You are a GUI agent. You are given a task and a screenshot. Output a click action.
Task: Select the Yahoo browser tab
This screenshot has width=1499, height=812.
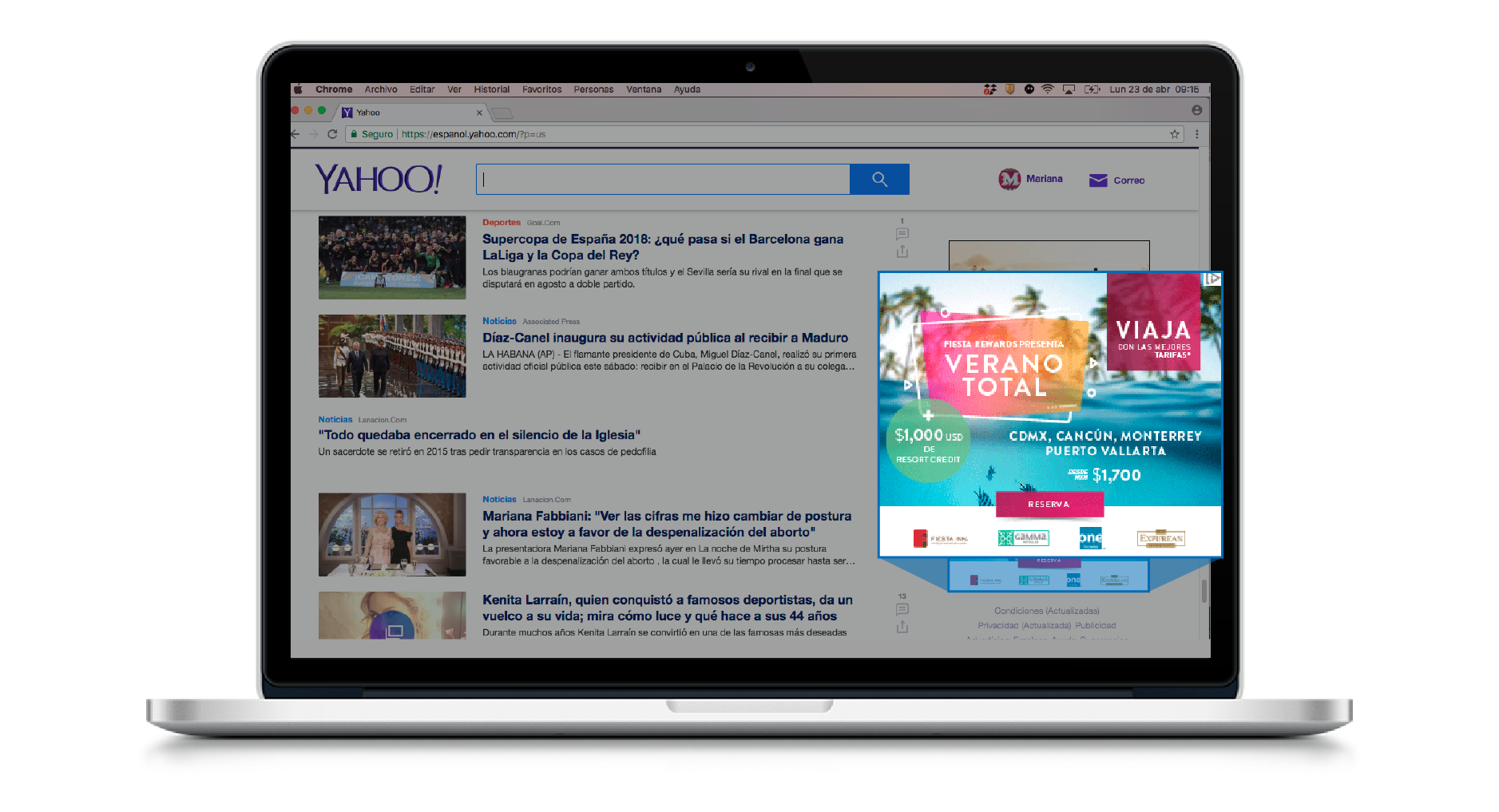411,113
